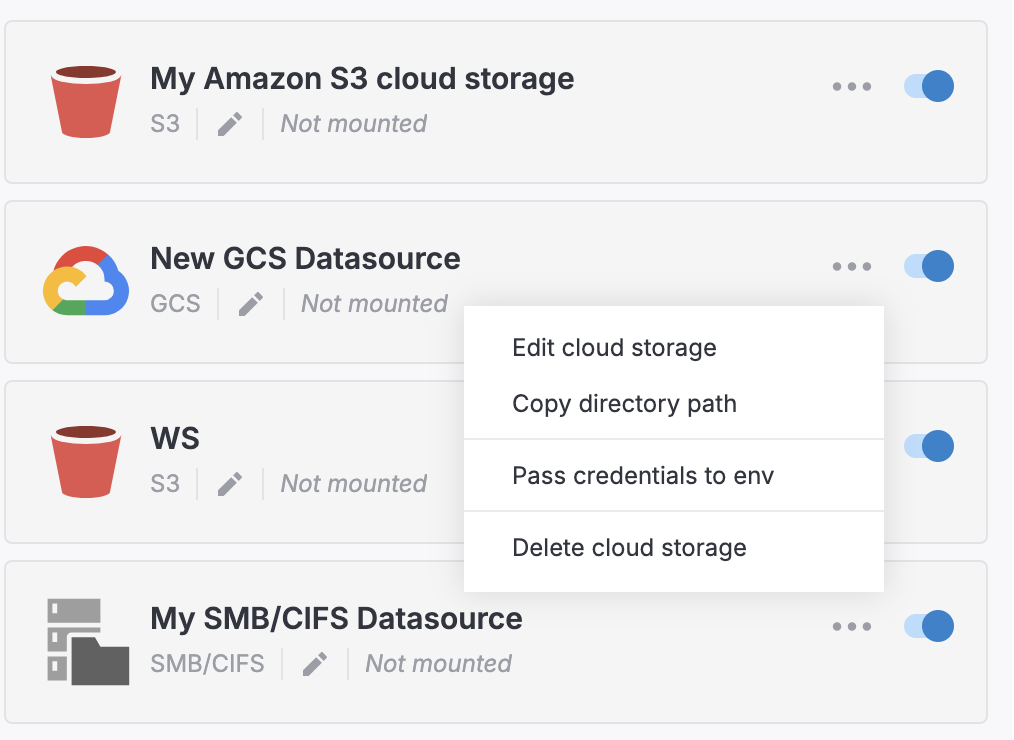Click the bucket icon for the WS datasource
The image size is (1014, 740).
(86, 460)
